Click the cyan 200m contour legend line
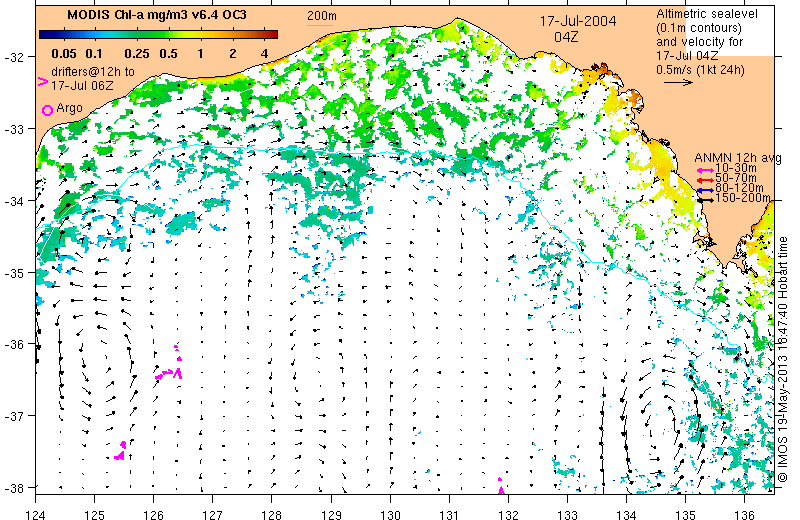Image resolution: width=800 pixels, height=520 pixels. point(320,25)
